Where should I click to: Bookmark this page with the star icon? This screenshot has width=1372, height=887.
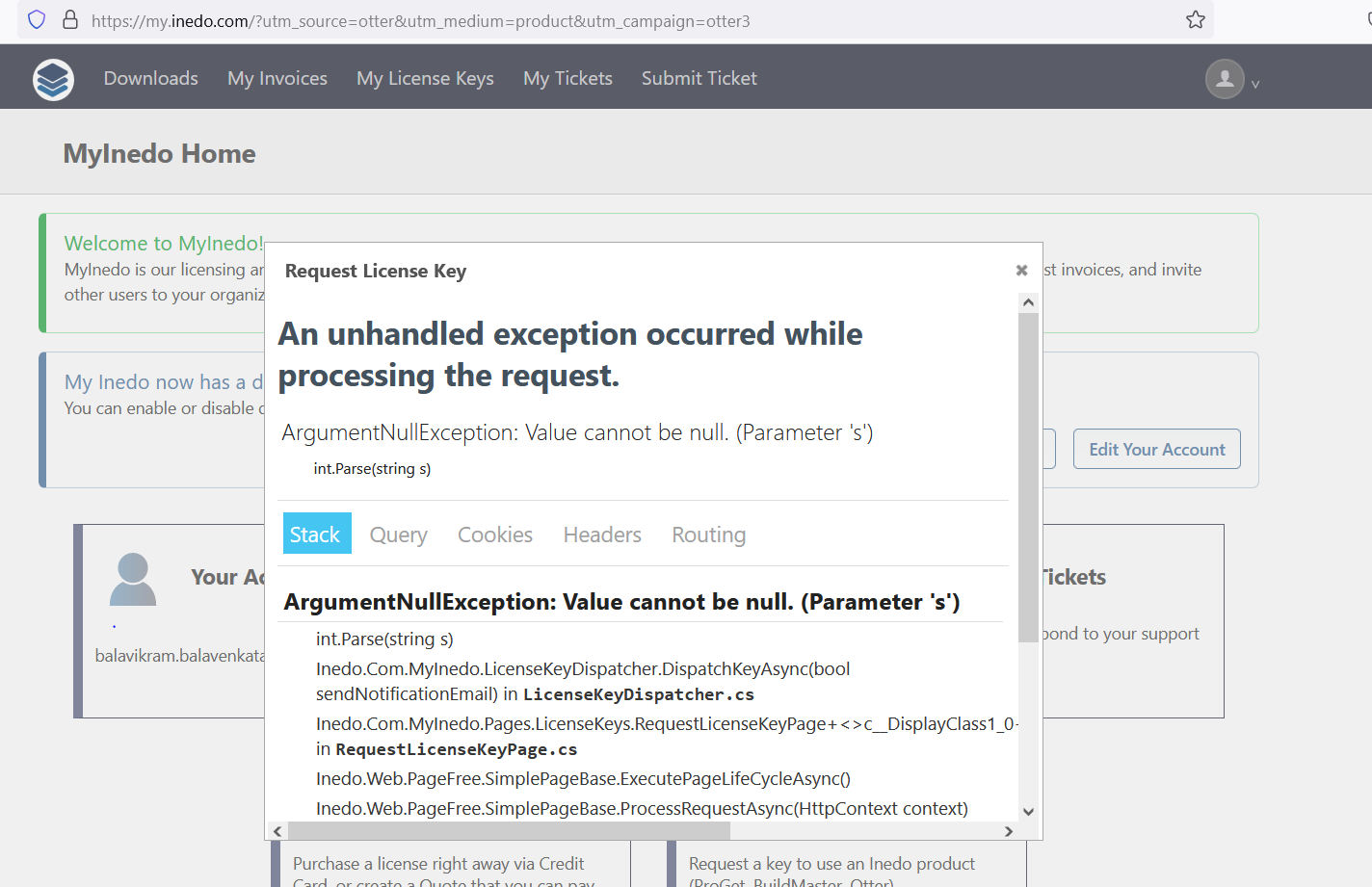point(1196,19)
